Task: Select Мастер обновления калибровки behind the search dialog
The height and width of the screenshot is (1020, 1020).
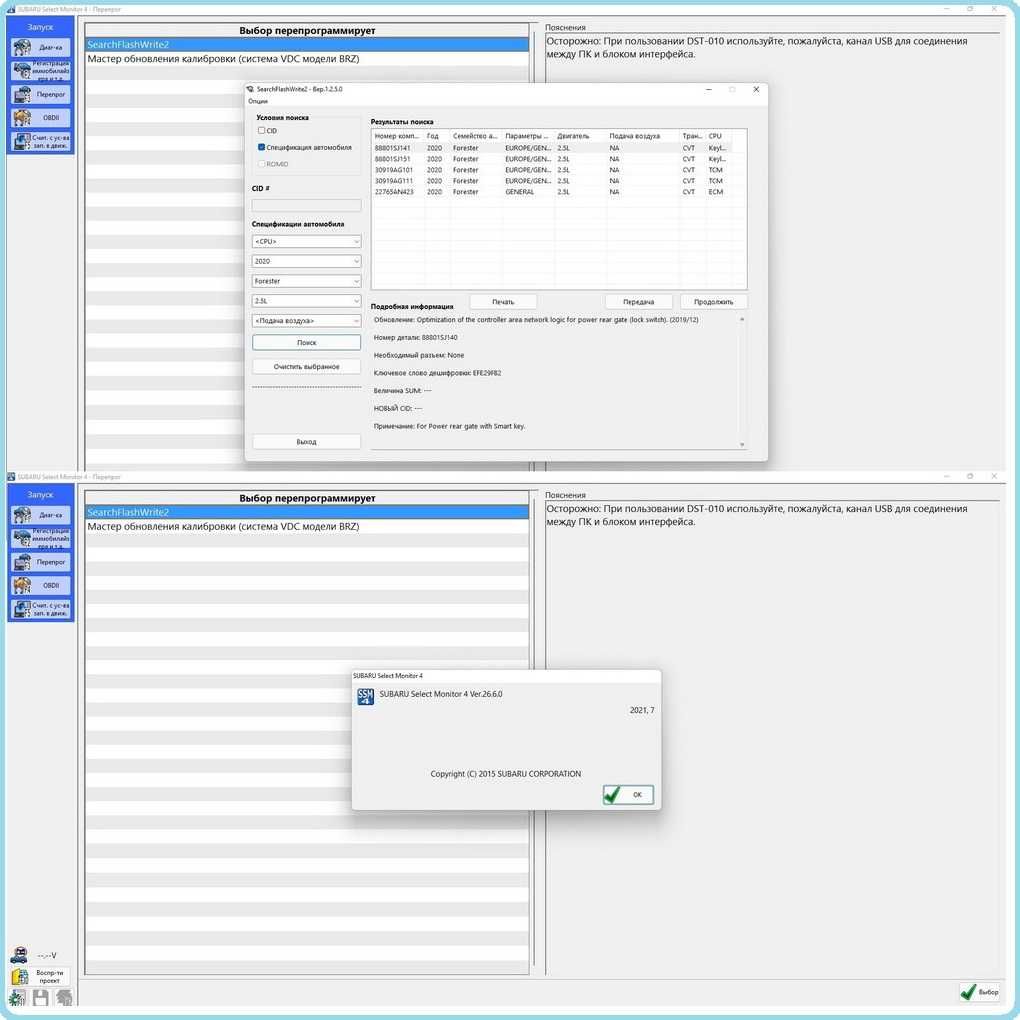Action: [307, 59]
